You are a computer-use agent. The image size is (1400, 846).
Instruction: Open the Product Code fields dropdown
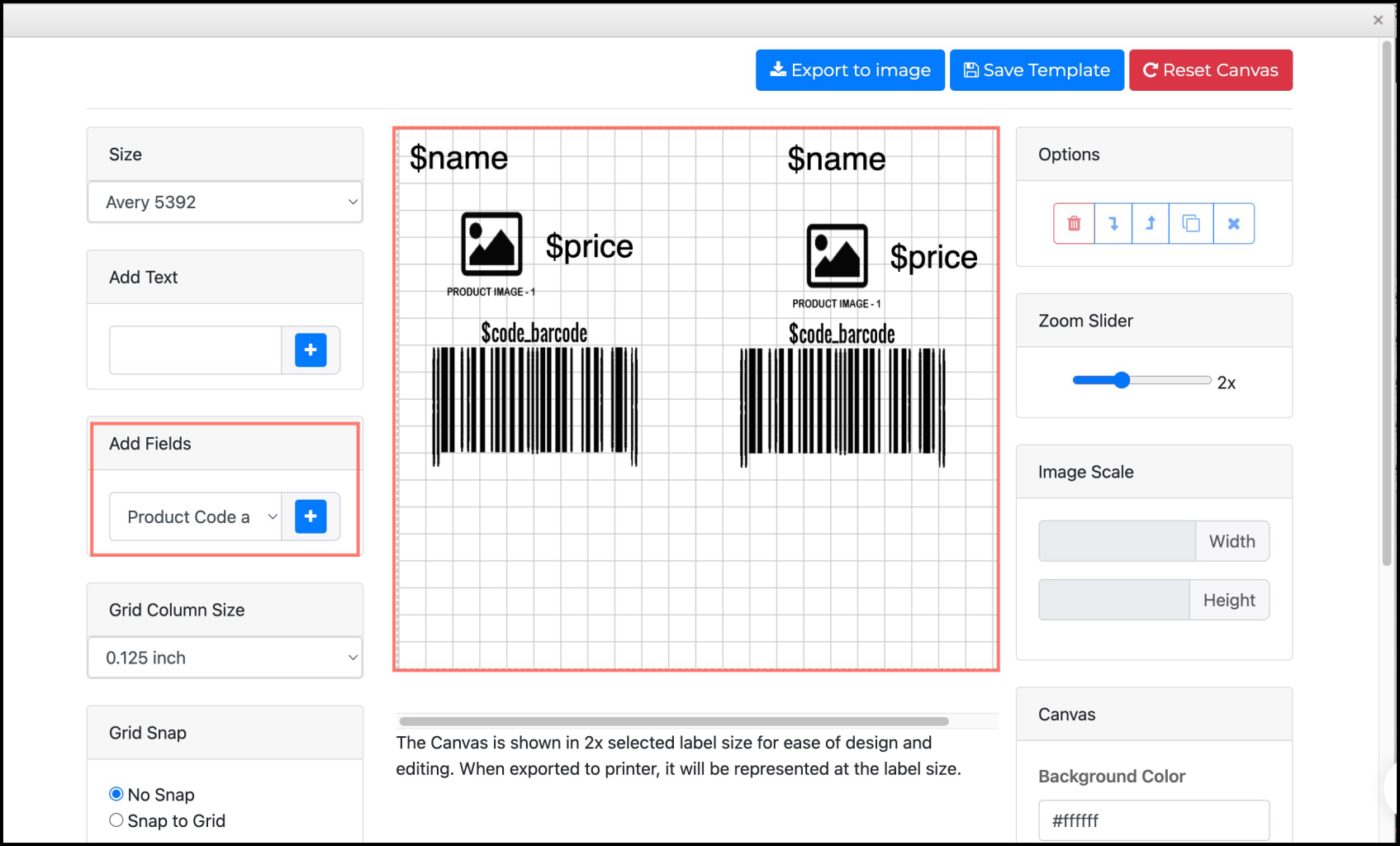196,517
